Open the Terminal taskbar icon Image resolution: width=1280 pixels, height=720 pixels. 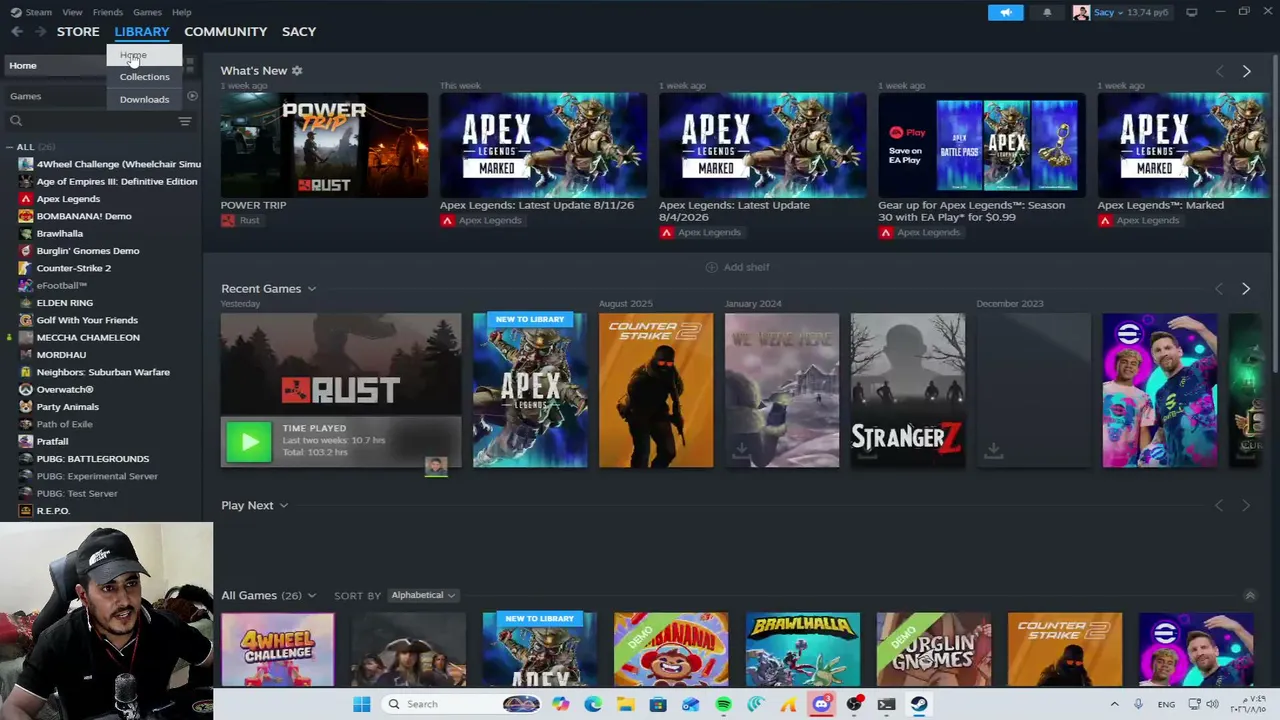point(886,704)
